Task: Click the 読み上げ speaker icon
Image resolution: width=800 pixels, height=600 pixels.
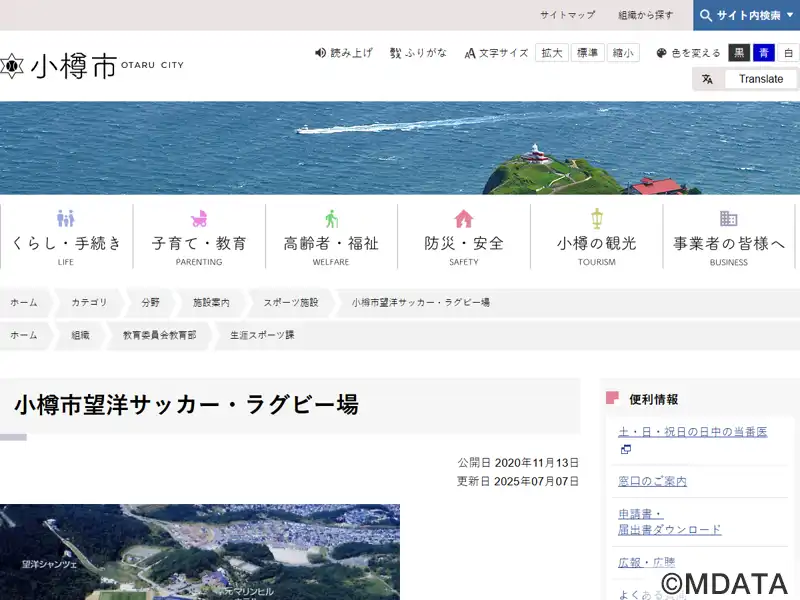Action: pos(320,53)
